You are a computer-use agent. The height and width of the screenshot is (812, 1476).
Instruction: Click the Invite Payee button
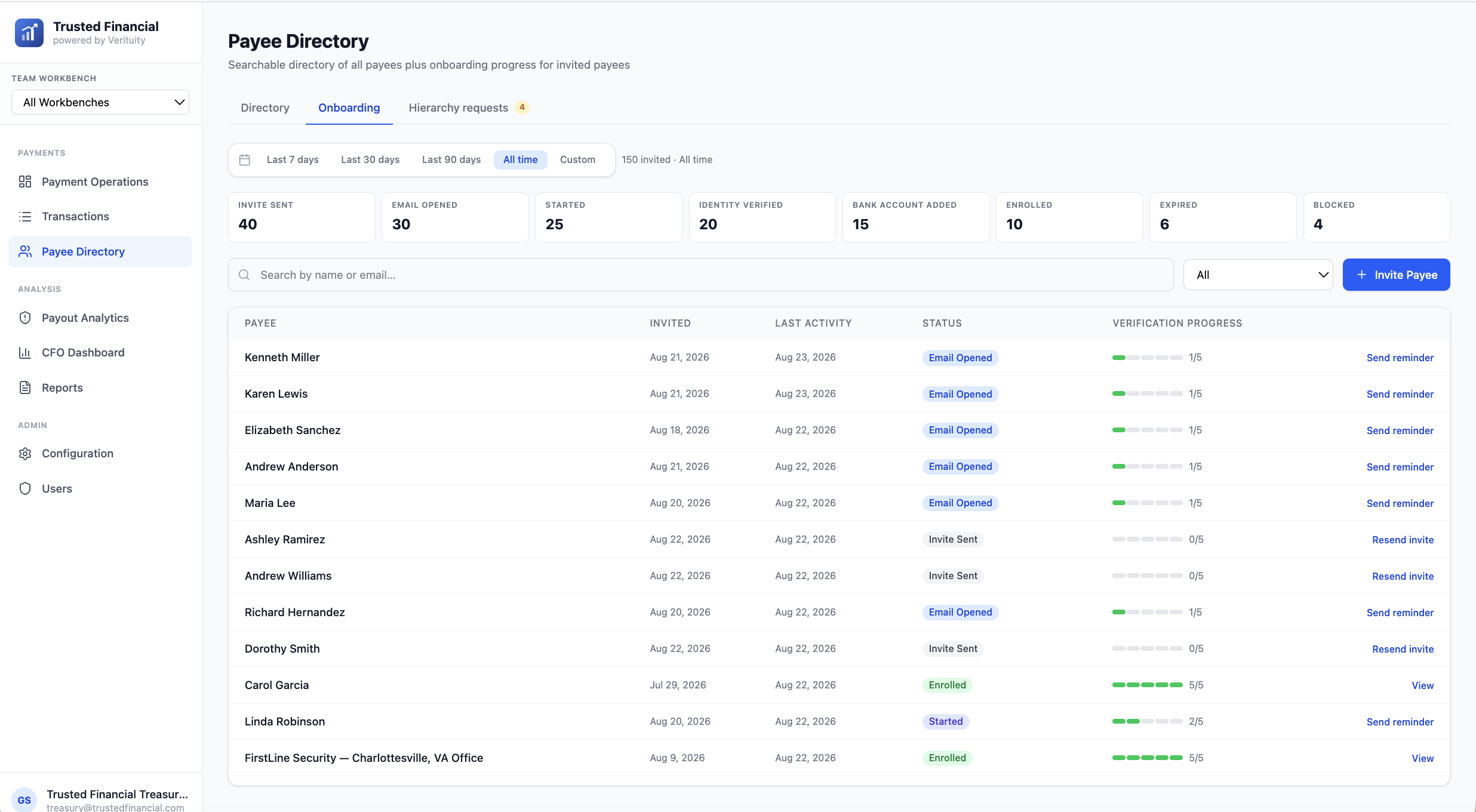(1396, 275)
